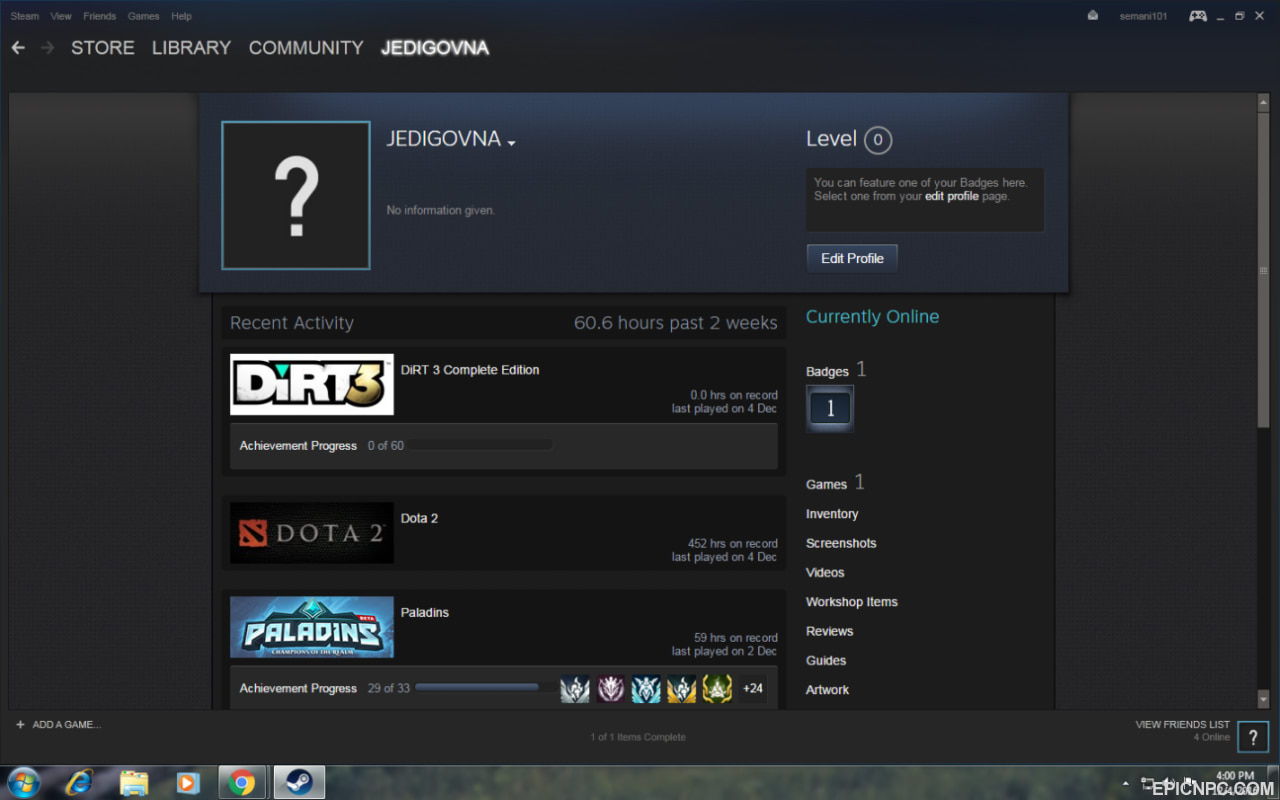The image size is (1280, 800).
Task: Open the Dota 2 game logo
Action: (312, 533)
